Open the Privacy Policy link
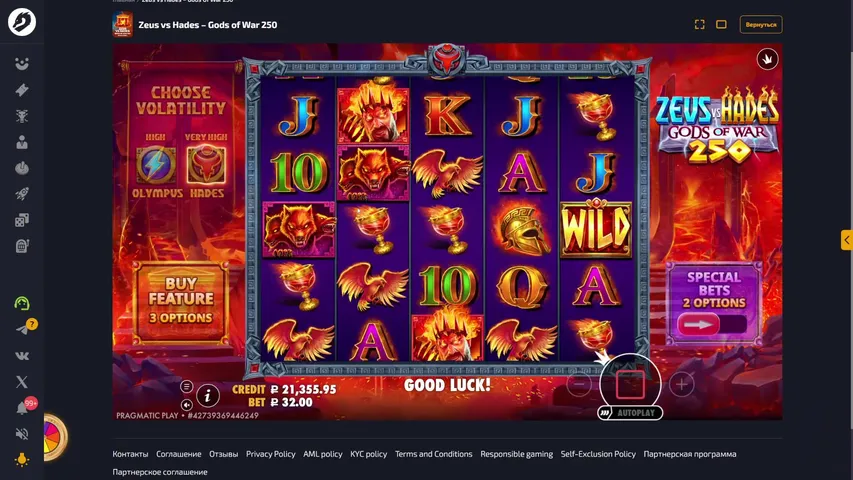 270,454
